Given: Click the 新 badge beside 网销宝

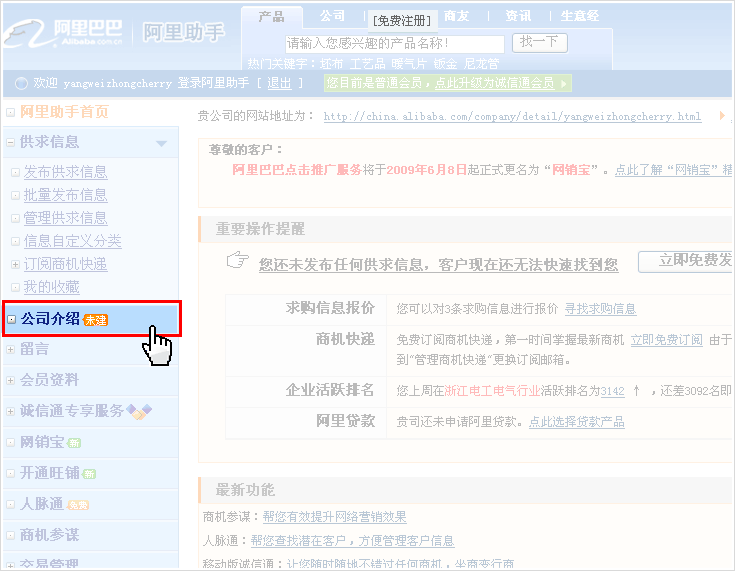Looking at the screenshot, I should [x=74, y=443].
